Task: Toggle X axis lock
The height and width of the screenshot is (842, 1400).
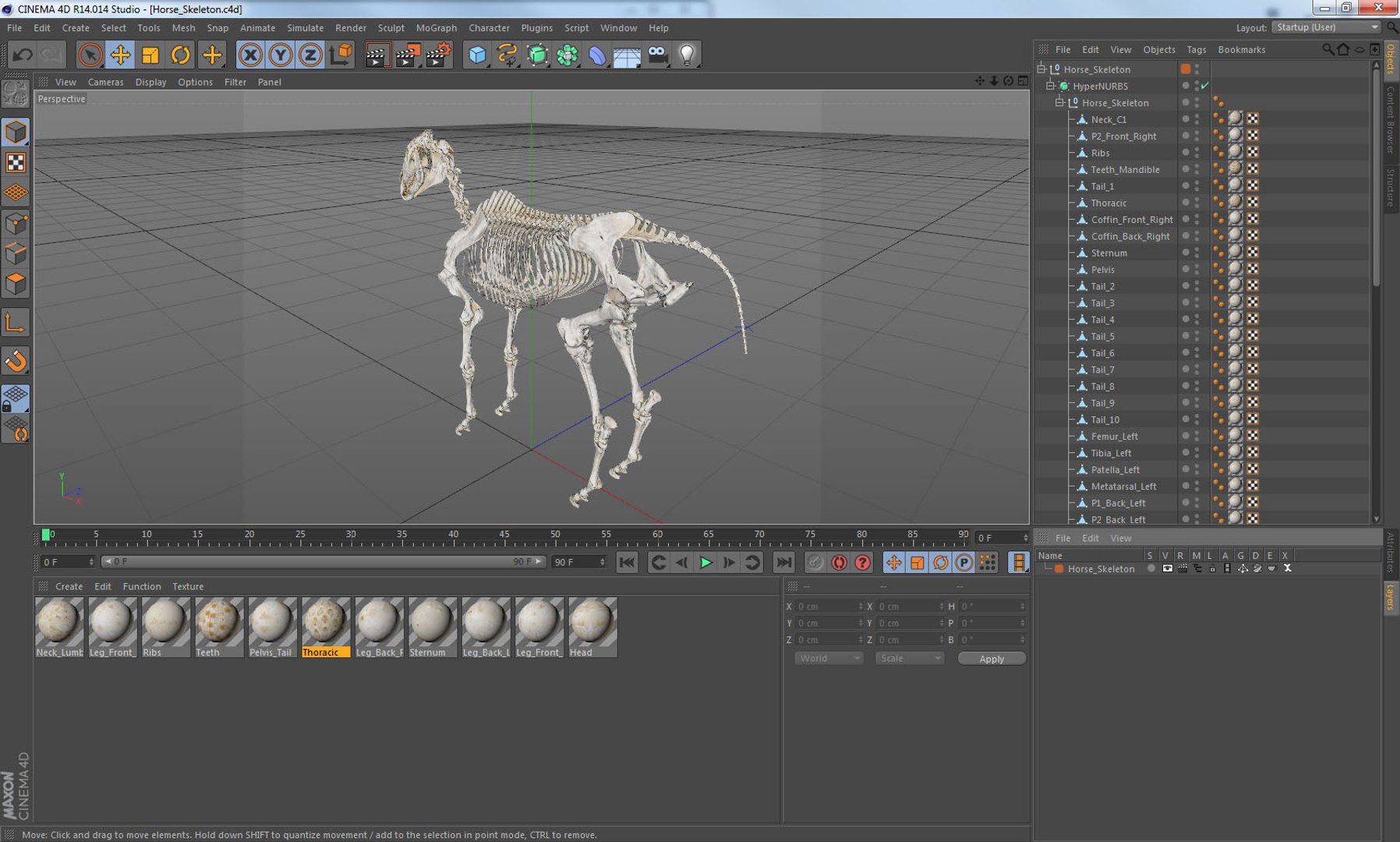Action: coord(250,55)
